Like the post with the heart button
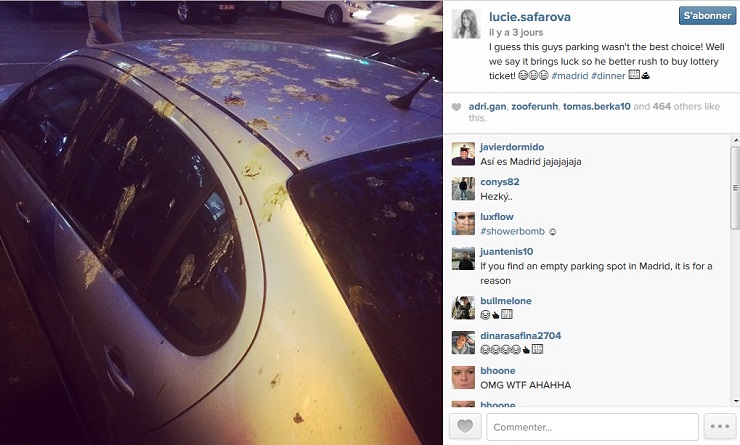Screen dimensions: 740x445 [465, 427]
